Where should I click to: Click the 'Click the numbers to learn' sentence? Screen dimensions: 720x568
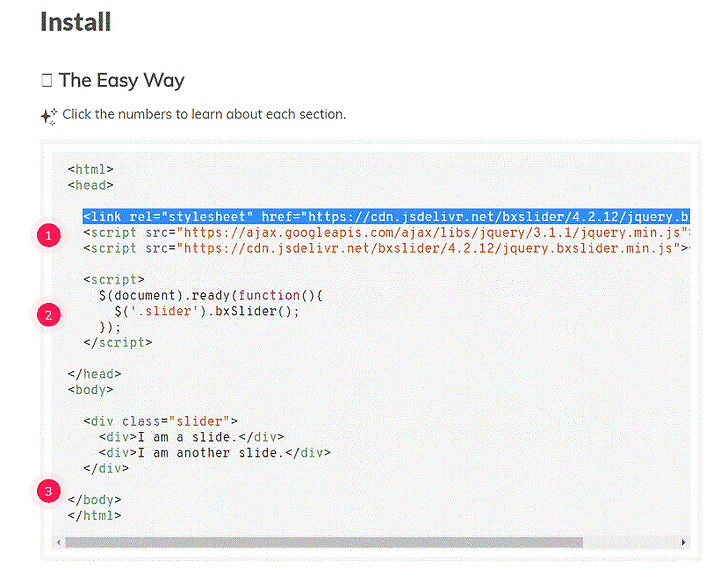(x=204, y=114)
